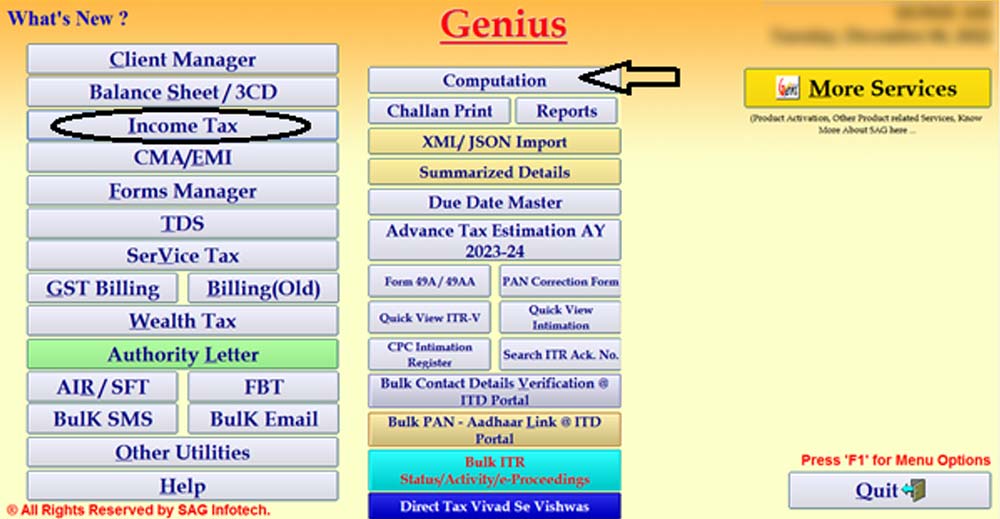Open the Due Date Master
Image resolution: width=1000 pixels, height=519 pixels.
coord(494,202)
